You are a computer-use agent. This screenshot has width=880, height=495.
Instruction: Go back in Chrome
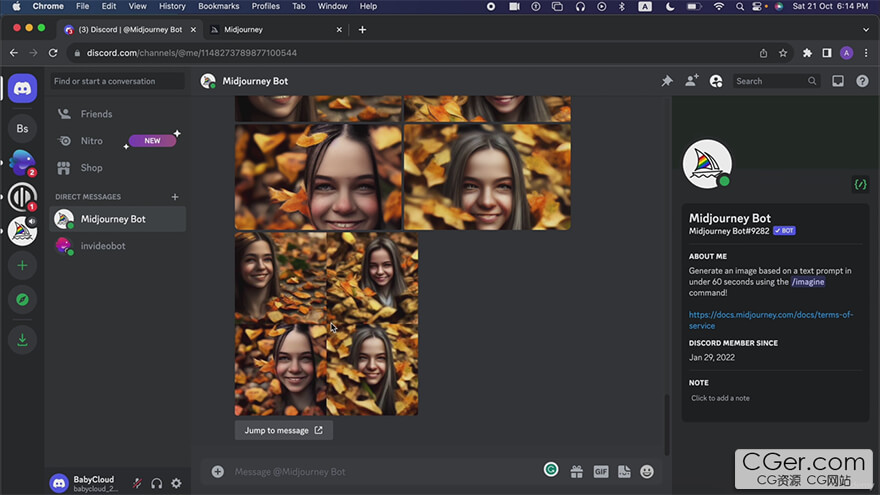click(14, 53)
